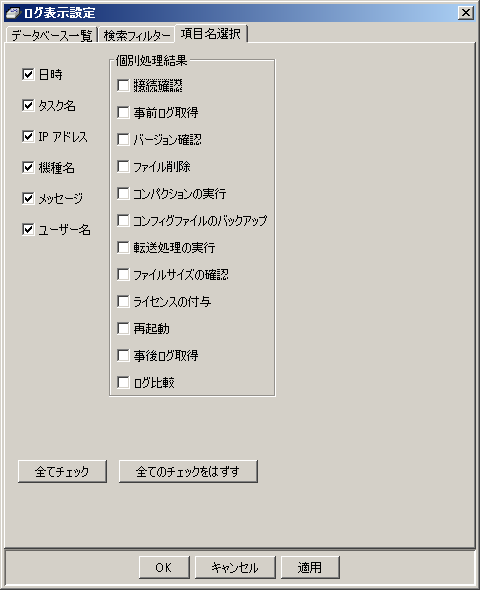
Task: Uncheck the 日時 checkbox
Action: [x=28, y=75]
